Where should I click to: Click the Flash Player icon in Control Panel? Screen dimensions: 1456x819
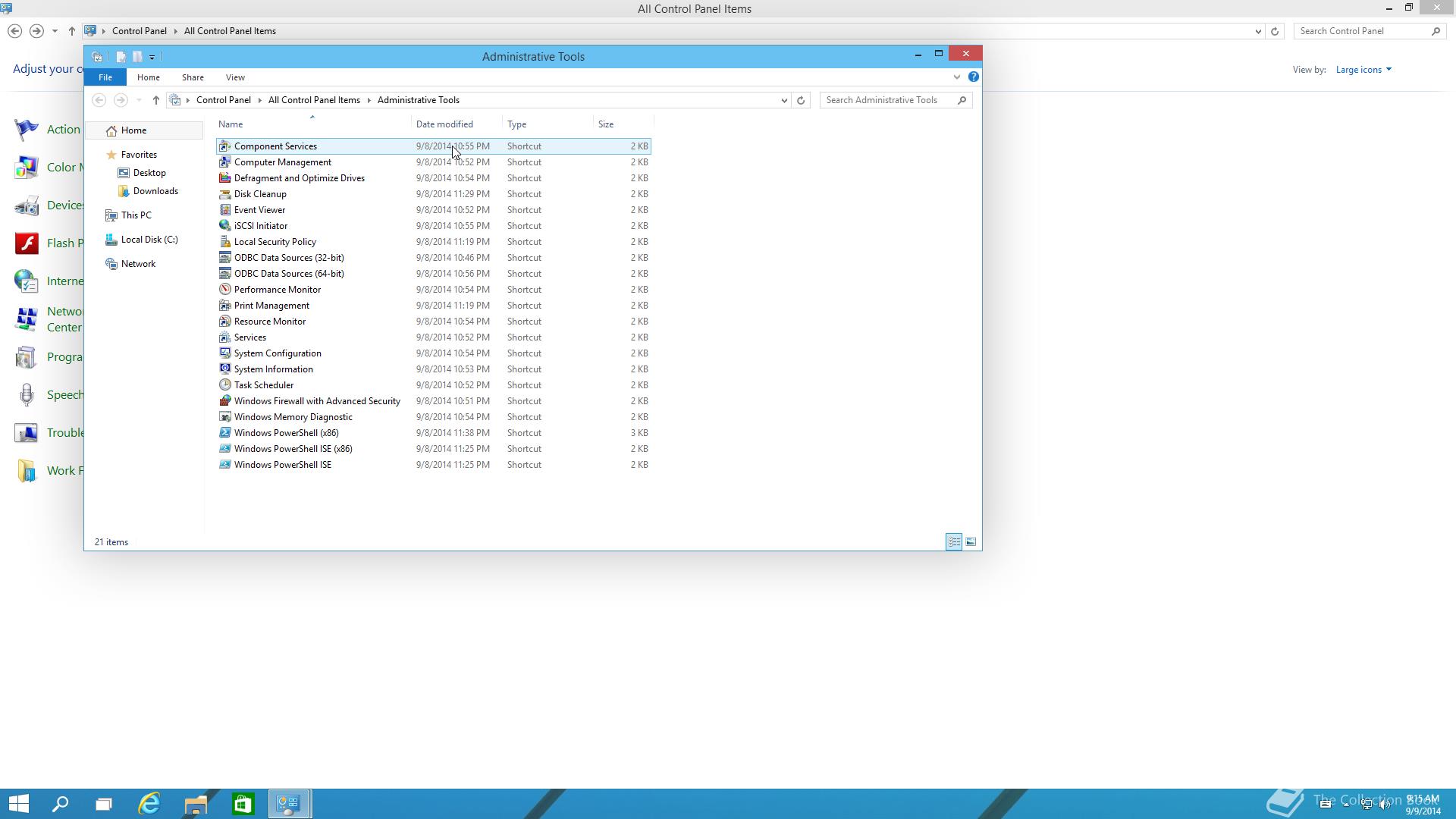[27, 243]
